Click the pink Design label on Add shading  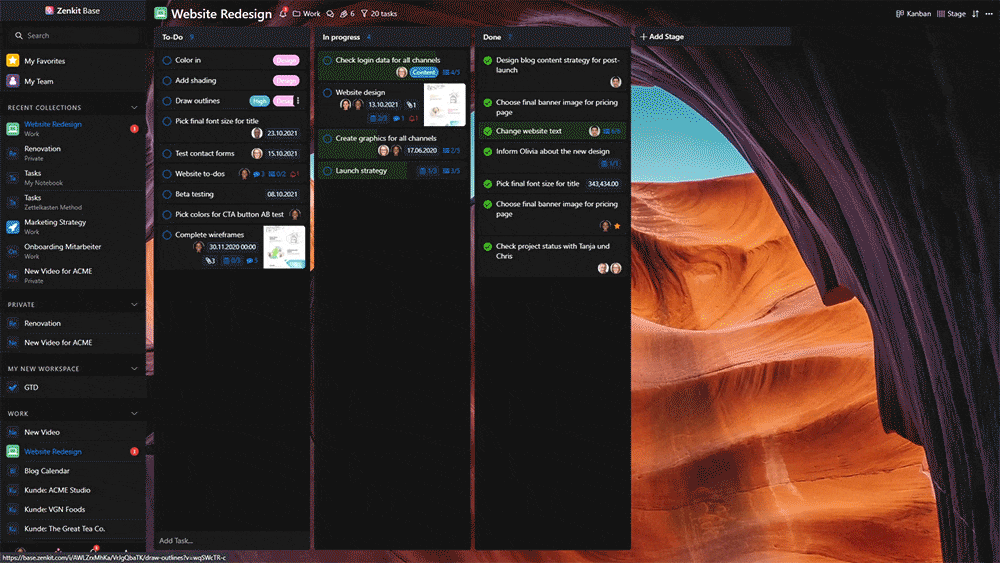286,81
